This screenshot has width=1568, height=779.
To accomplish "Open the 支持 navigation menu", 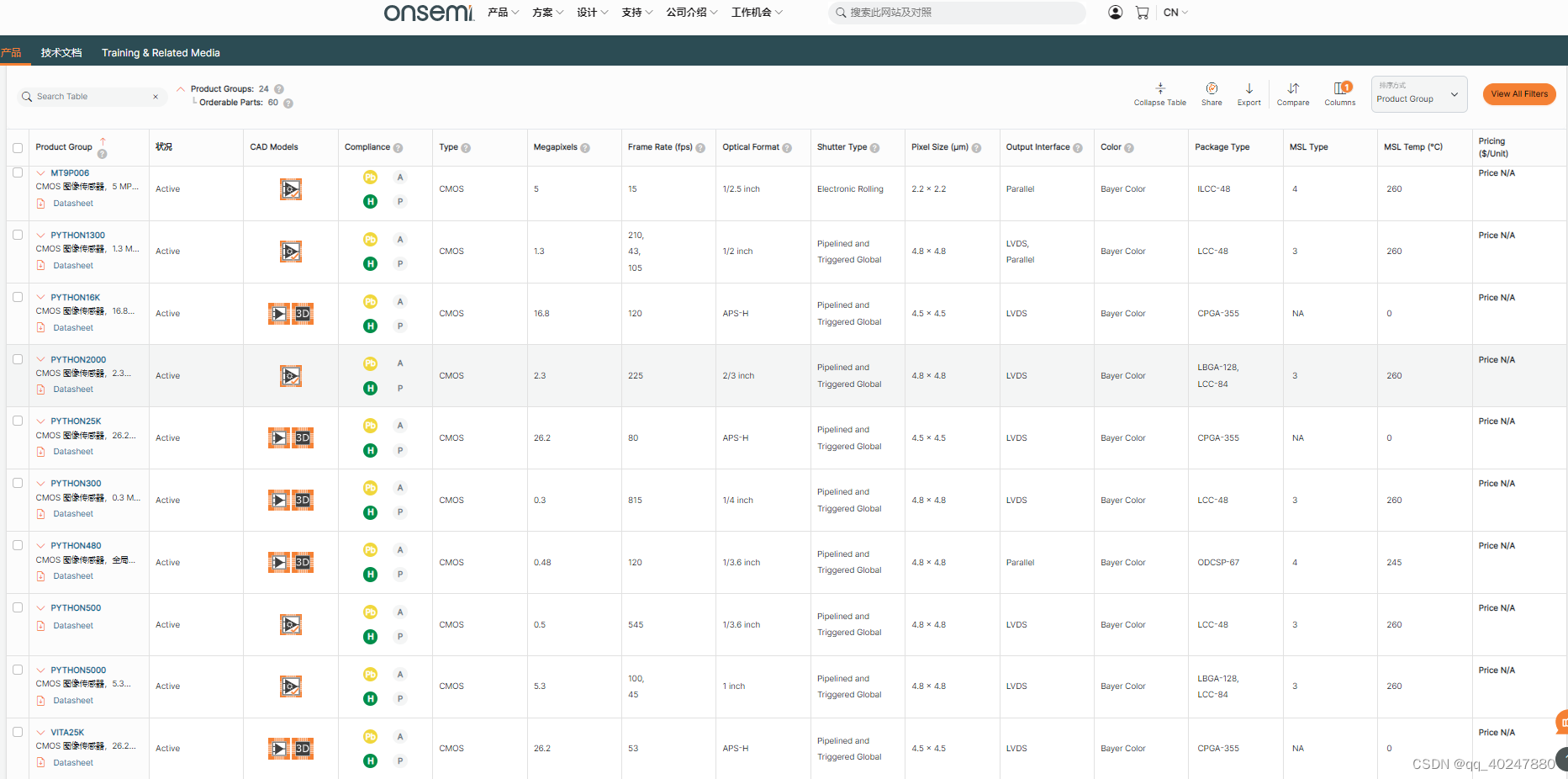I will coord(636,13).
